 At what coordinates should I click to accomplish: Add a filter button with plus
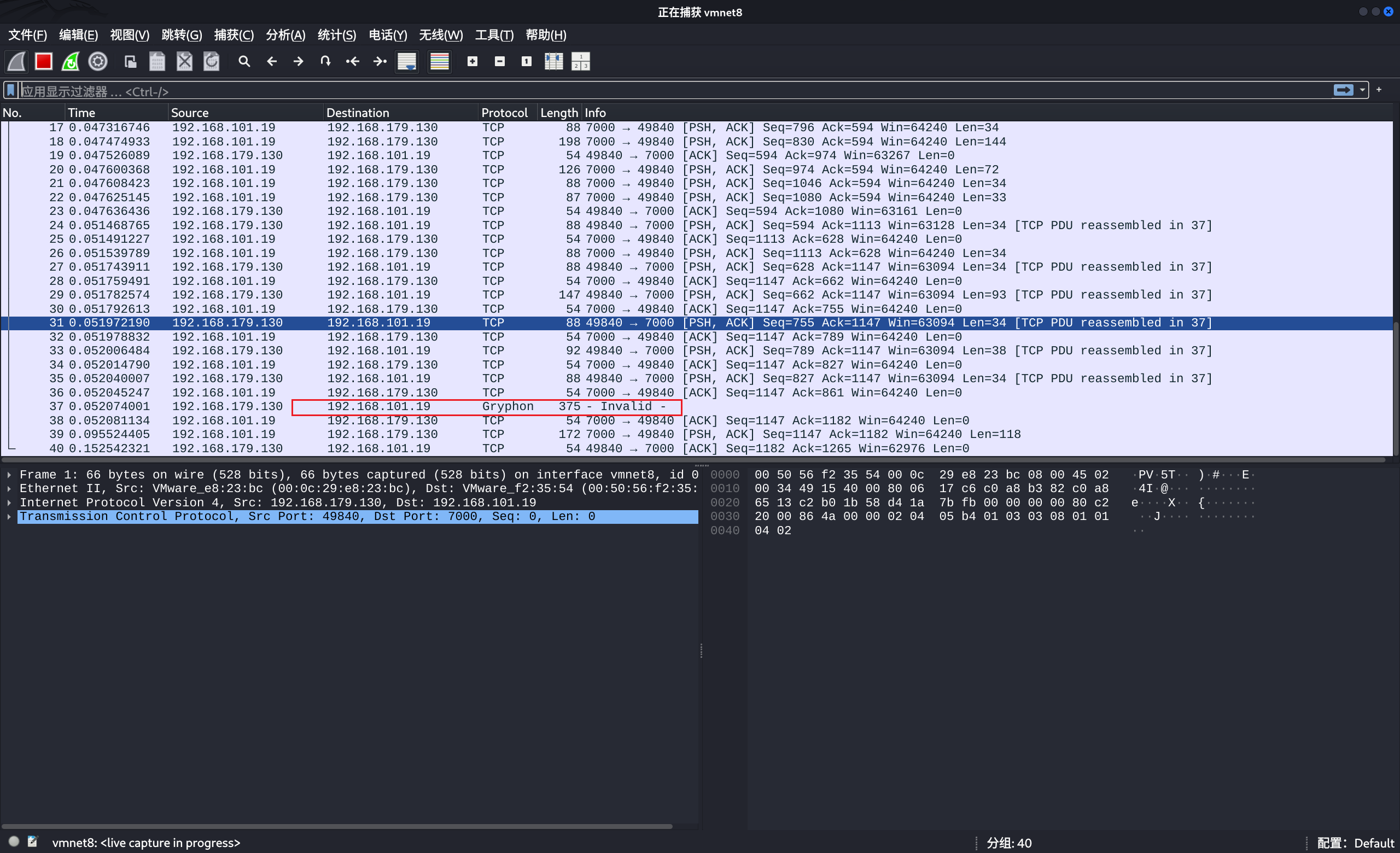(x=1379, y=90)
